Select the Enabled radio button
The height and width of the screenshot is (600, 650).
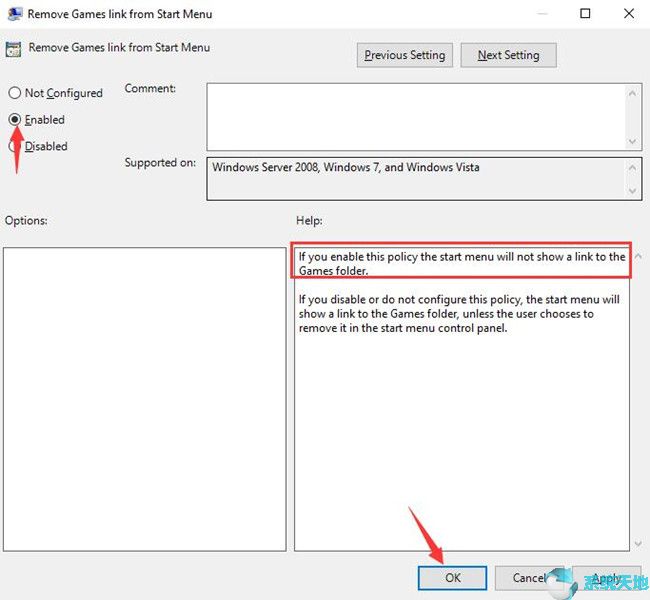tap(15, 120)
